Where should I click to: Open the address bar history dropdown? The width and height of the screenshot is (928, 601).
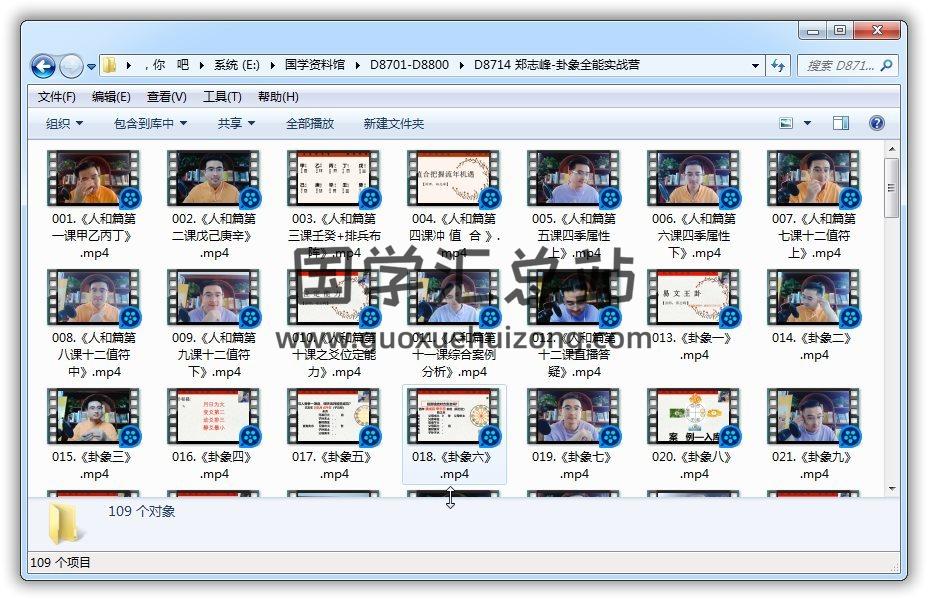pyautogui.click(x=756, y=66)
